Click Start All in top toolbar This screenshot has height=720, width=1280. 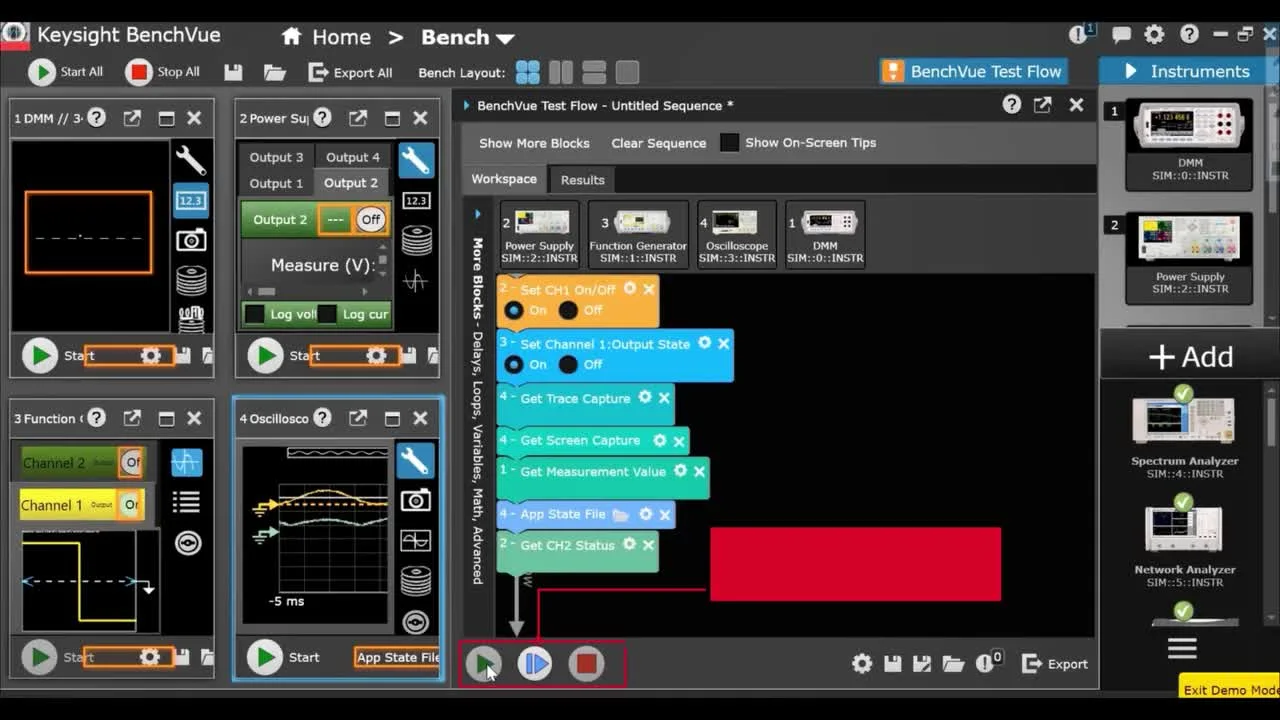tap(66, 72)
